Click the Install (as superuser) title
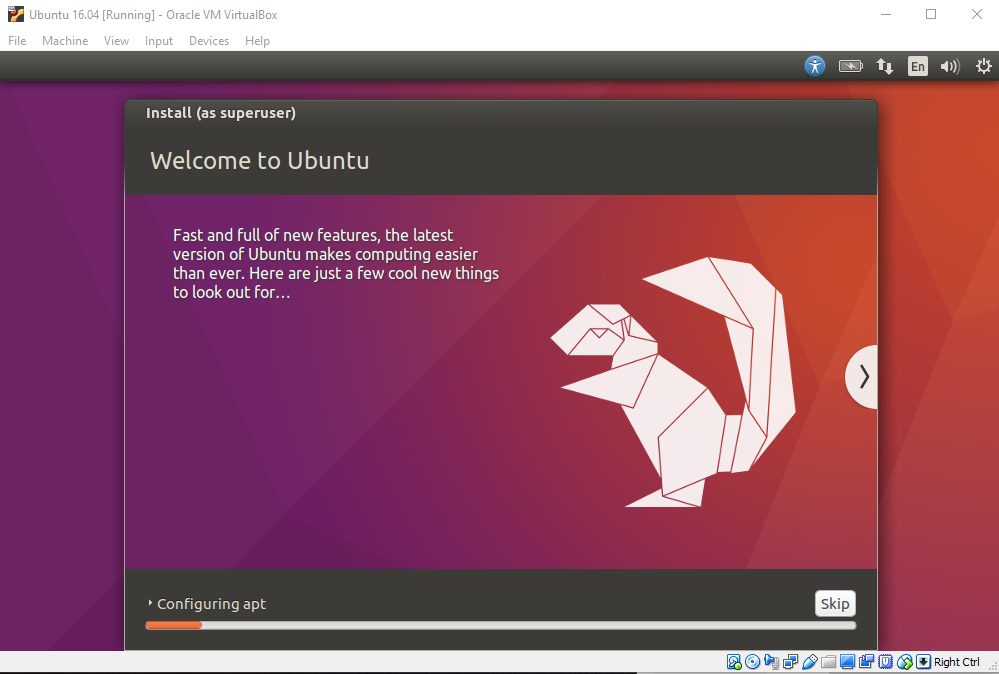999x674 pixels. pos(221,113)
